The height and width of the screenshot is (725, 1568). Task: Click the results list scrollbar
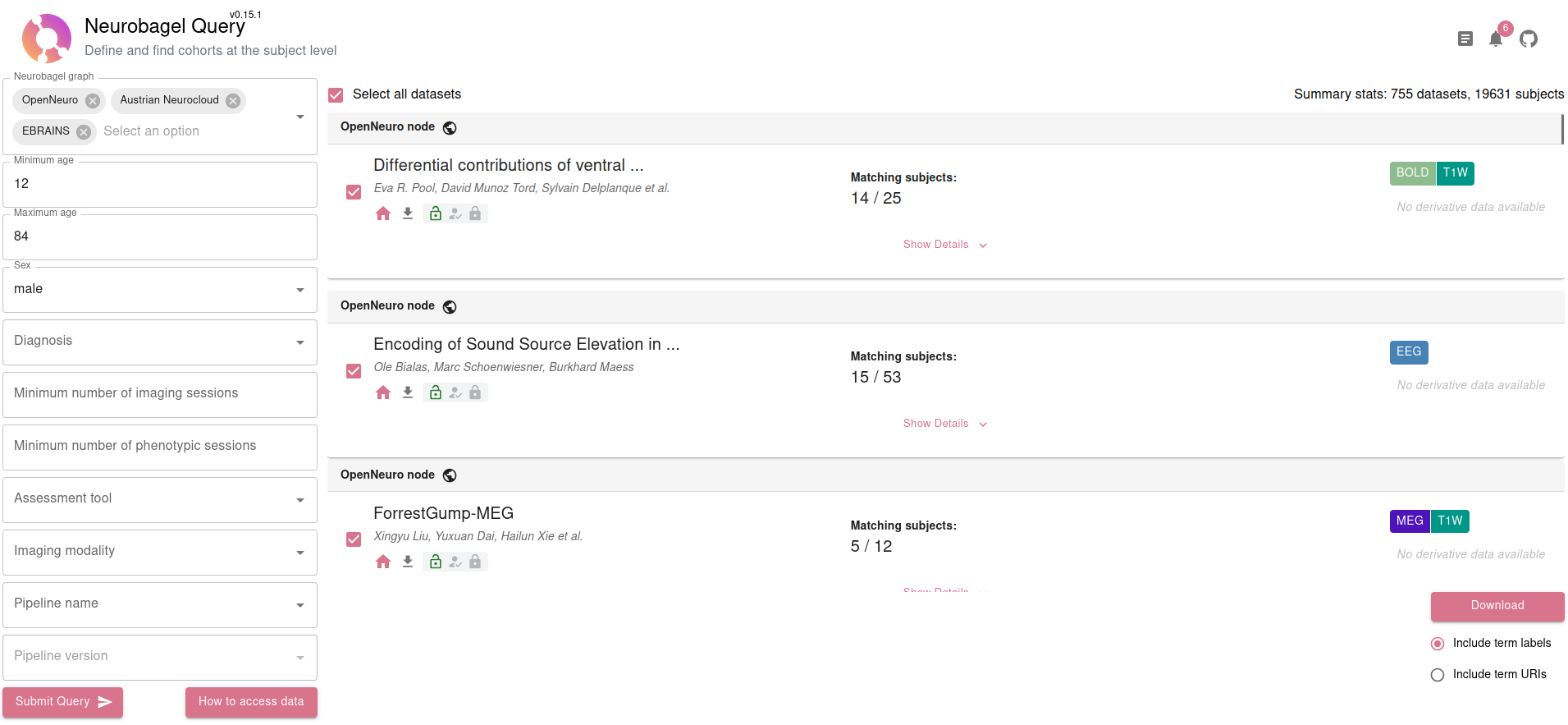1562,129
